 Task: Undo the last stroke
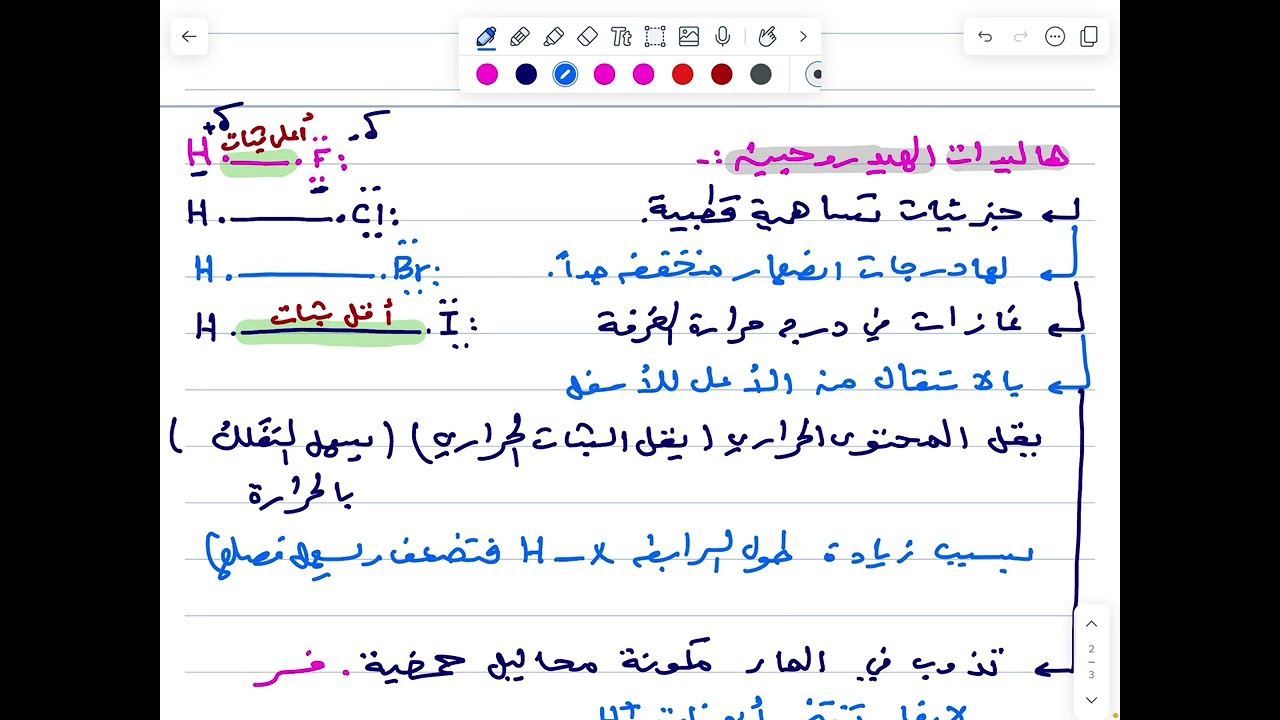pyautogui.click(x=985, y=37)
